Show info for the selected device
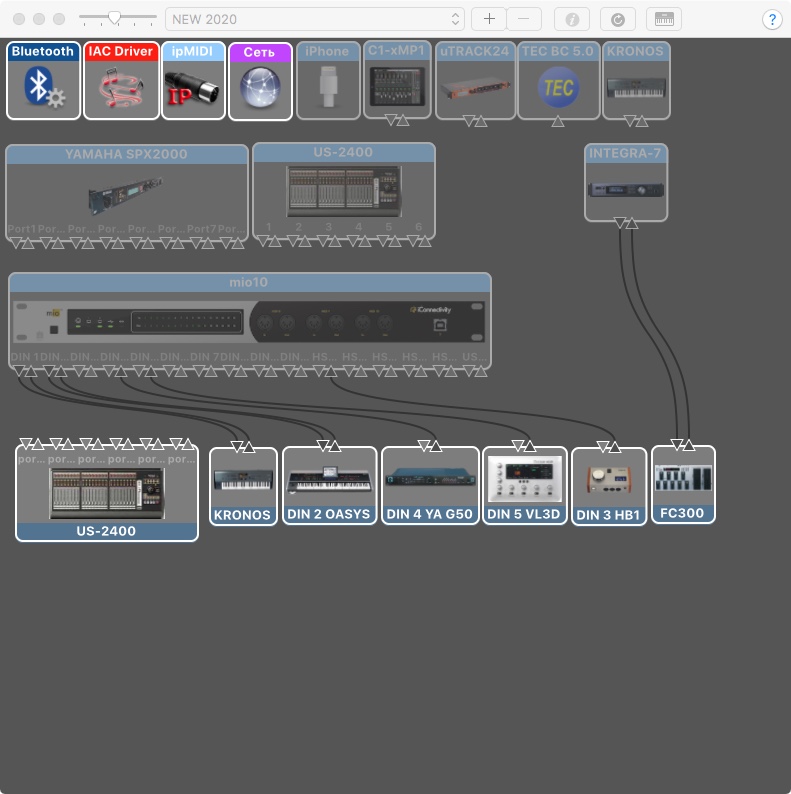791x794 pixels. pyautogui.click(x=572, y=19)
